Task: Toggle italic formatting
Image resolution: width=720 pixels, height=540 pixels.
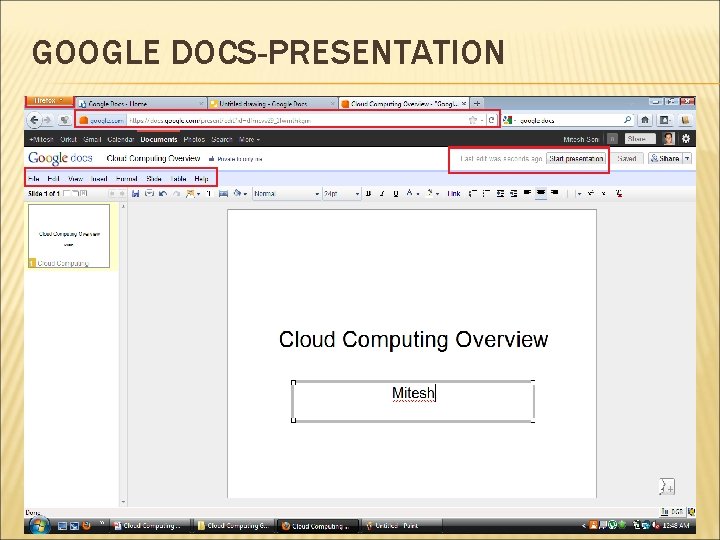Action: tap(382, 194)
